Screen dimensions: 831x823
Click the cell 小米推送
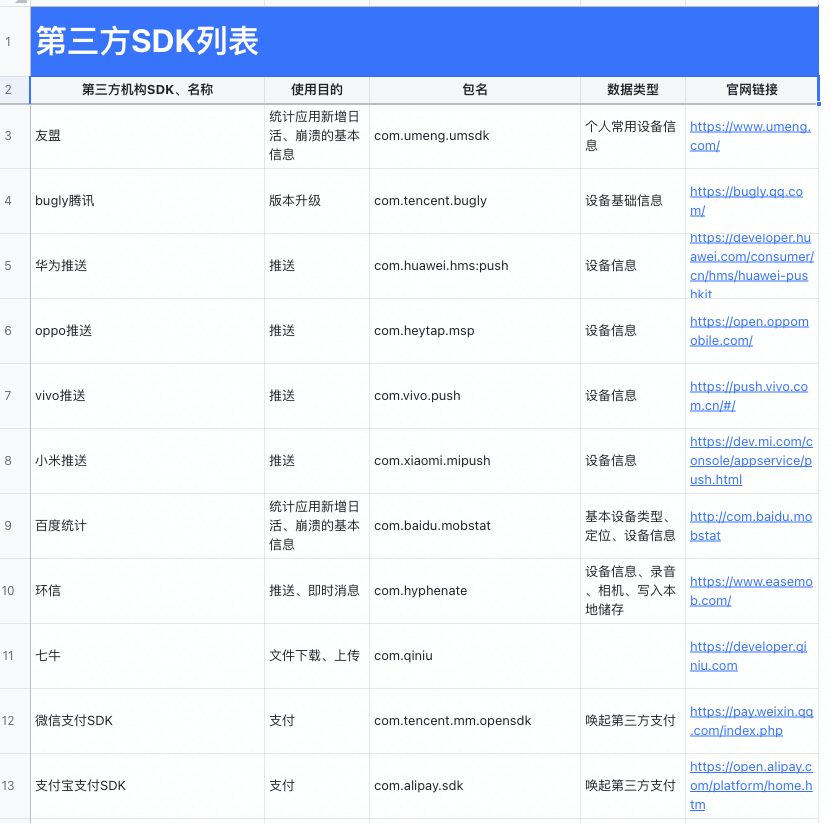click(x=147, y=461)
